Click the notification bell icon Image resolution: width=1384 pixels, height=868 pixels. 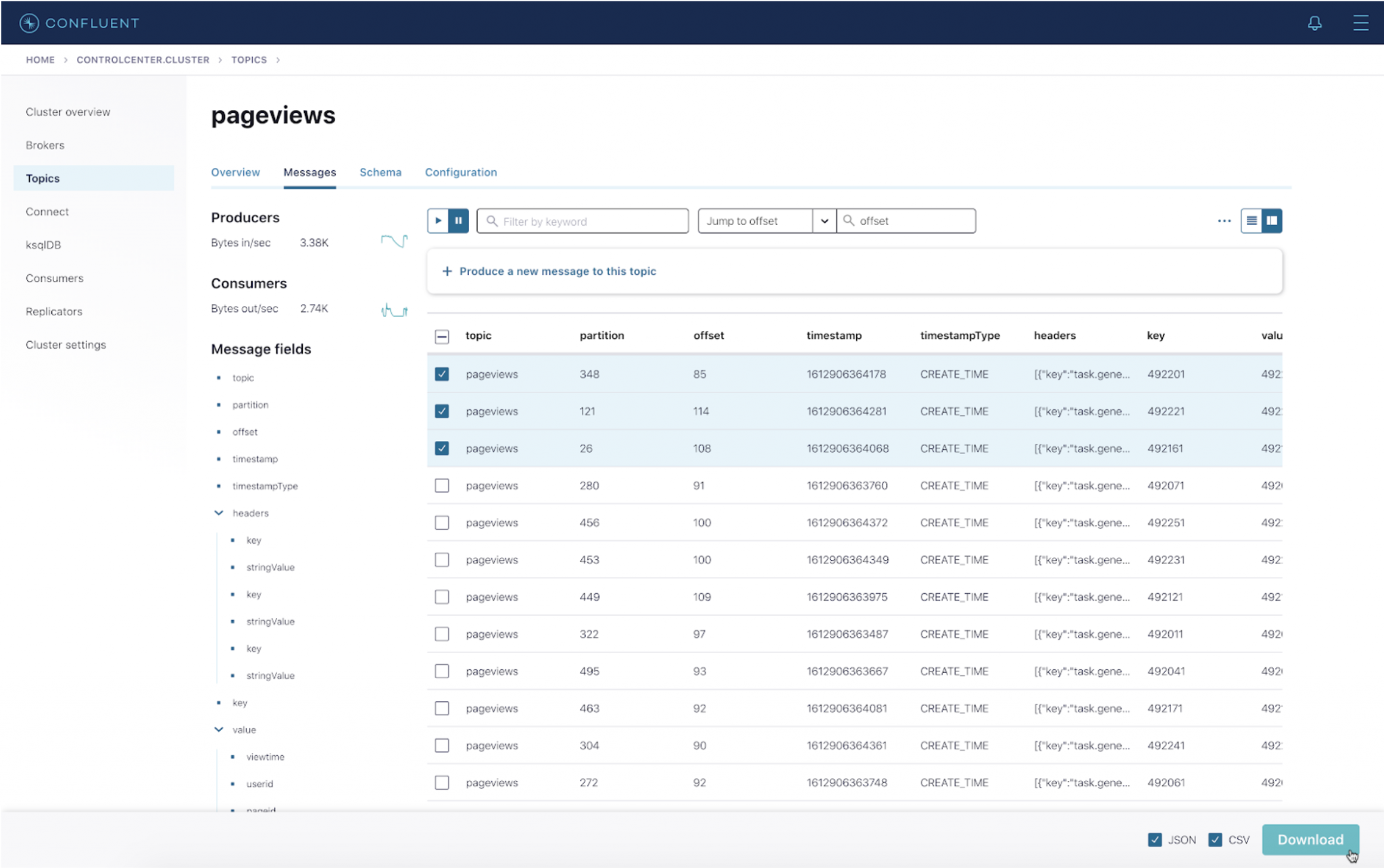(1314, 23)
